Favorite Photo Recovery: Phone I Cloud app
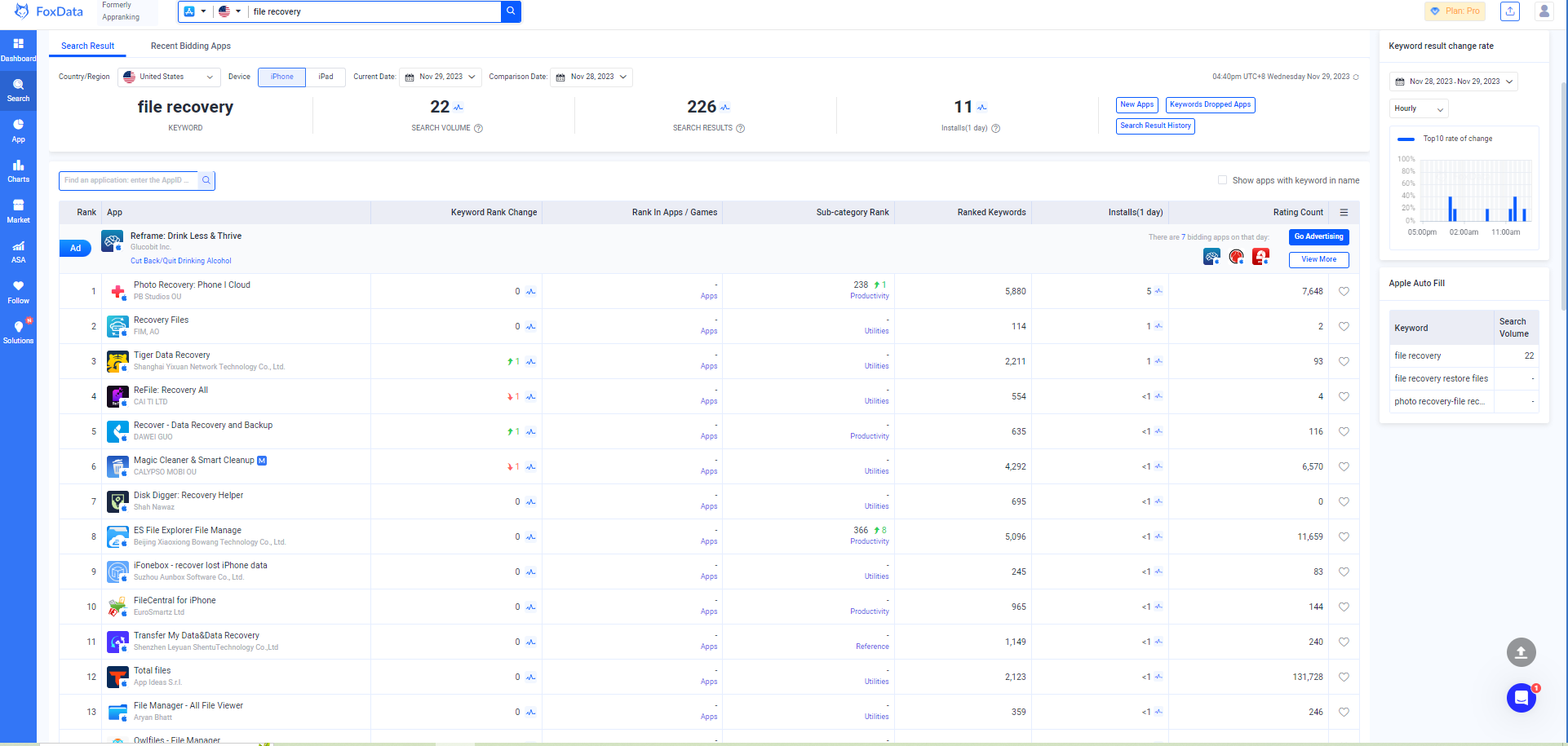 pyautogui.click(x=1344, y=291)
